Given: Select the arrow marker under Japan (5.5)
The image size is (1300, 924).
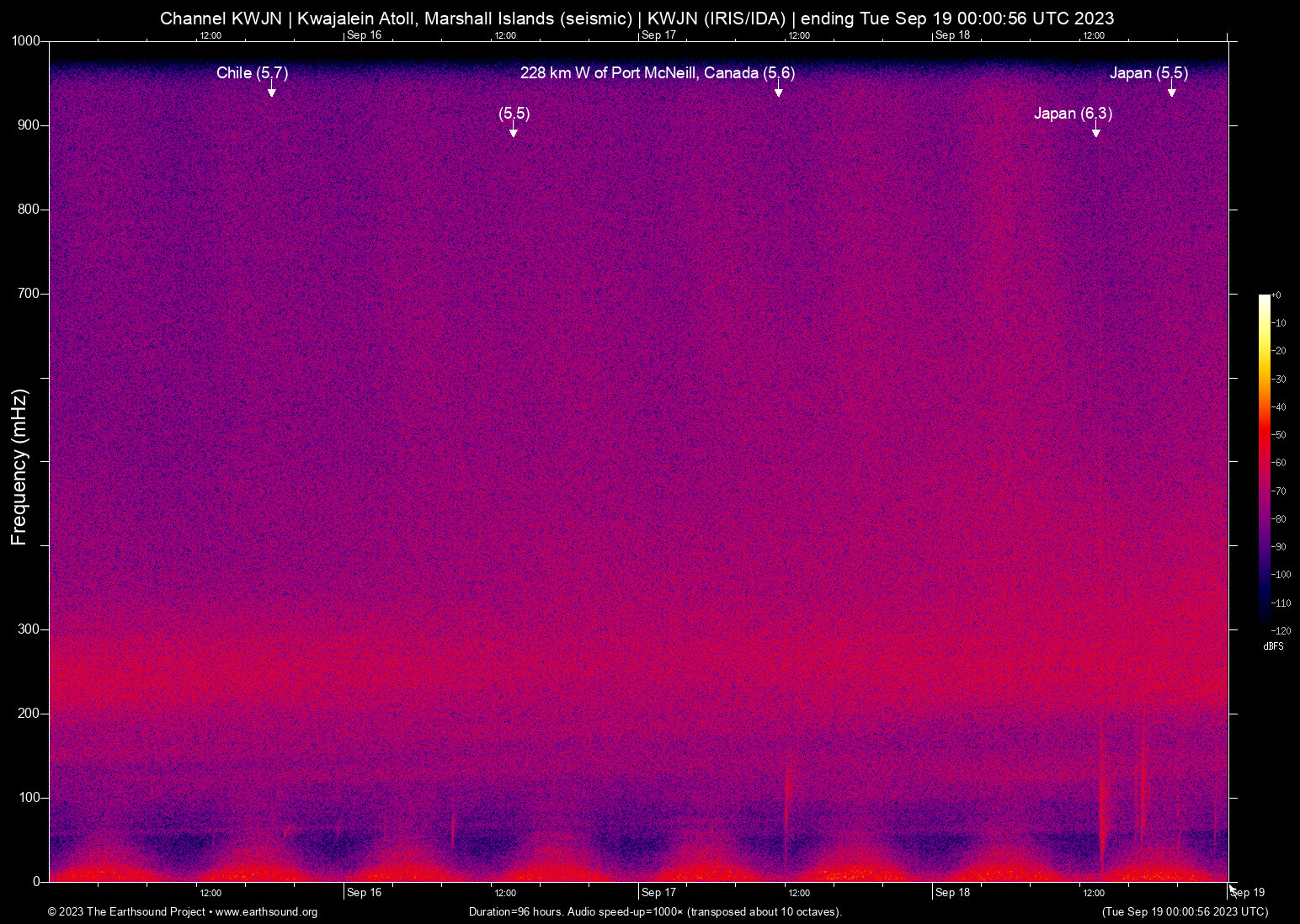Looking at the screenshot, I should (x=1171, y=91).
